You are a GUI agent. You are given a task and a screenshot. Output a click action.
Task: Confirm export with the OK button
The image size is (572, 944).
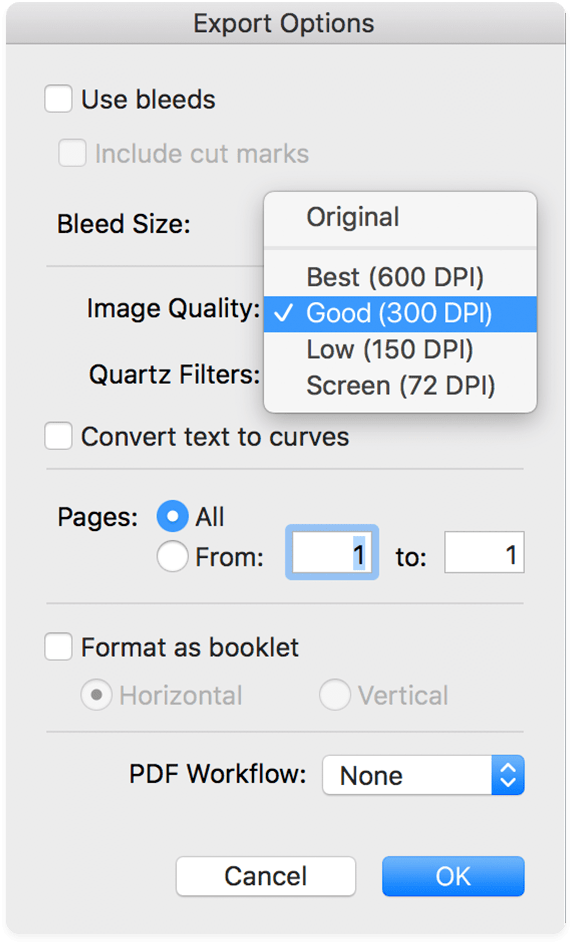pyautogui.click(x=453, y=876)
